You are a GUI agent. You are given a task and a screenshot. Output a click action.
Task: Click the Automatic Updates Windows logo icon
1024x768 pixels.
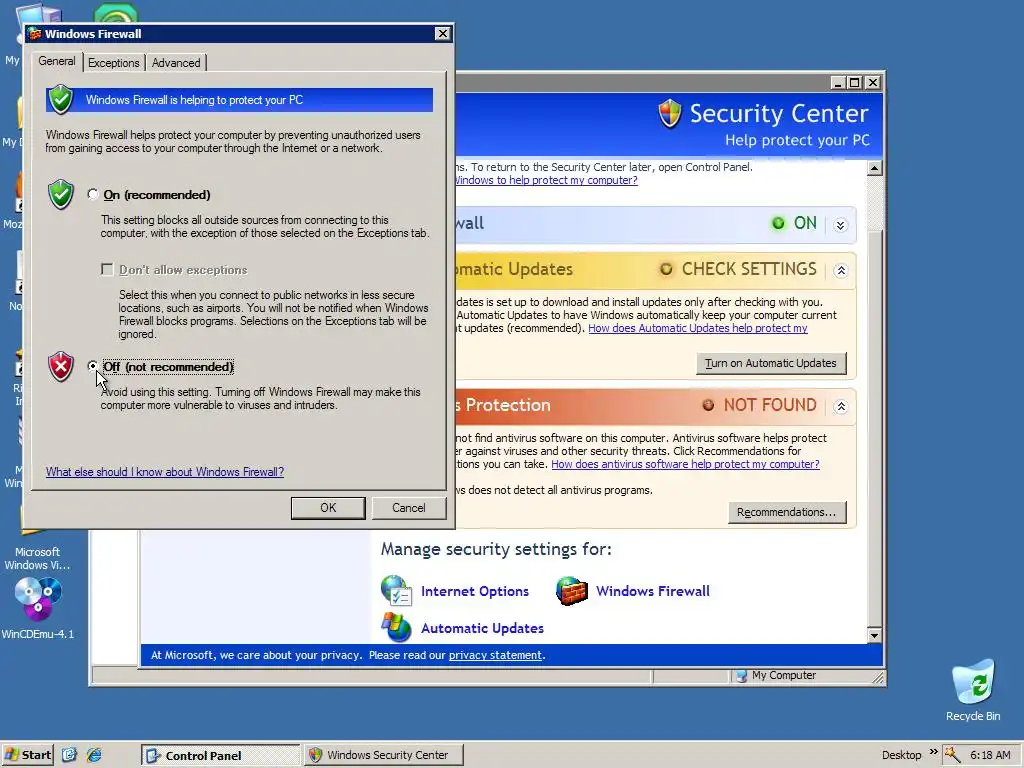(x=396, y=628)
